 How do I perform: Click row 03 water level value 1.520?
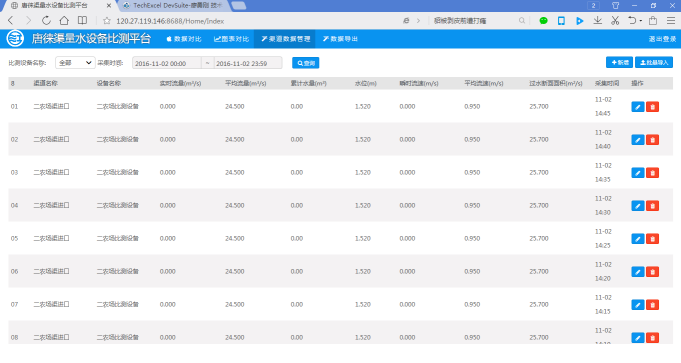point(363,172)
